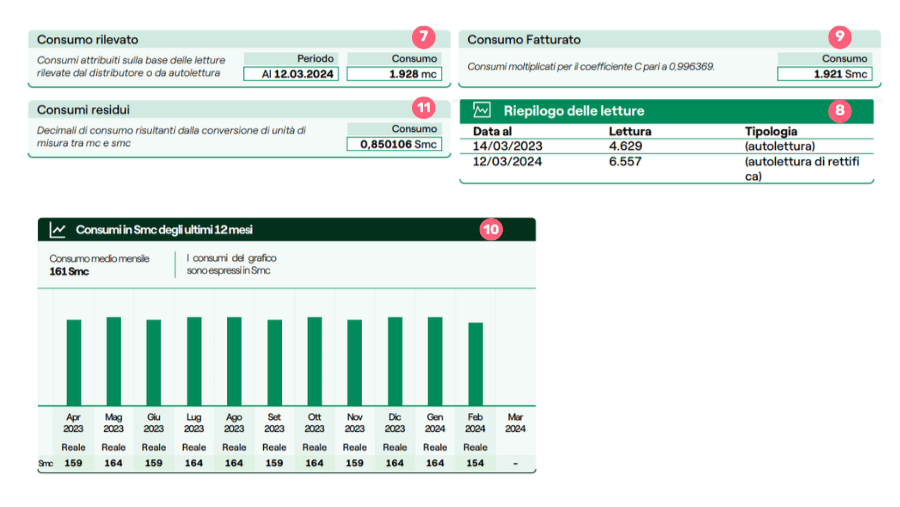Click the Ott 2023 green bar
The width and height of the screenshot is (900, 507).
[315, 360]
